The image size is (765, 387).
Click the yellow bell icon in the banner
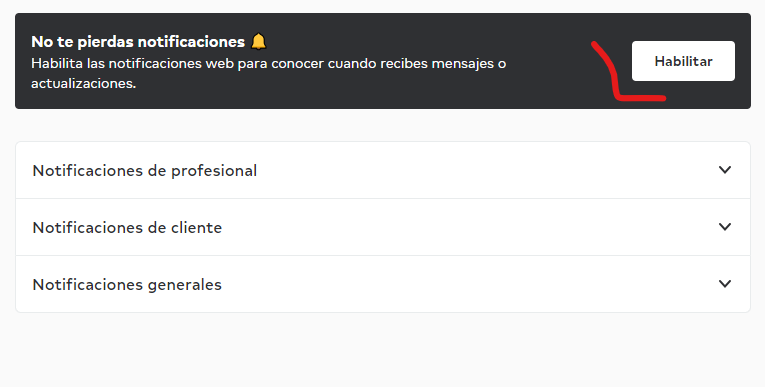click(259, 41)
